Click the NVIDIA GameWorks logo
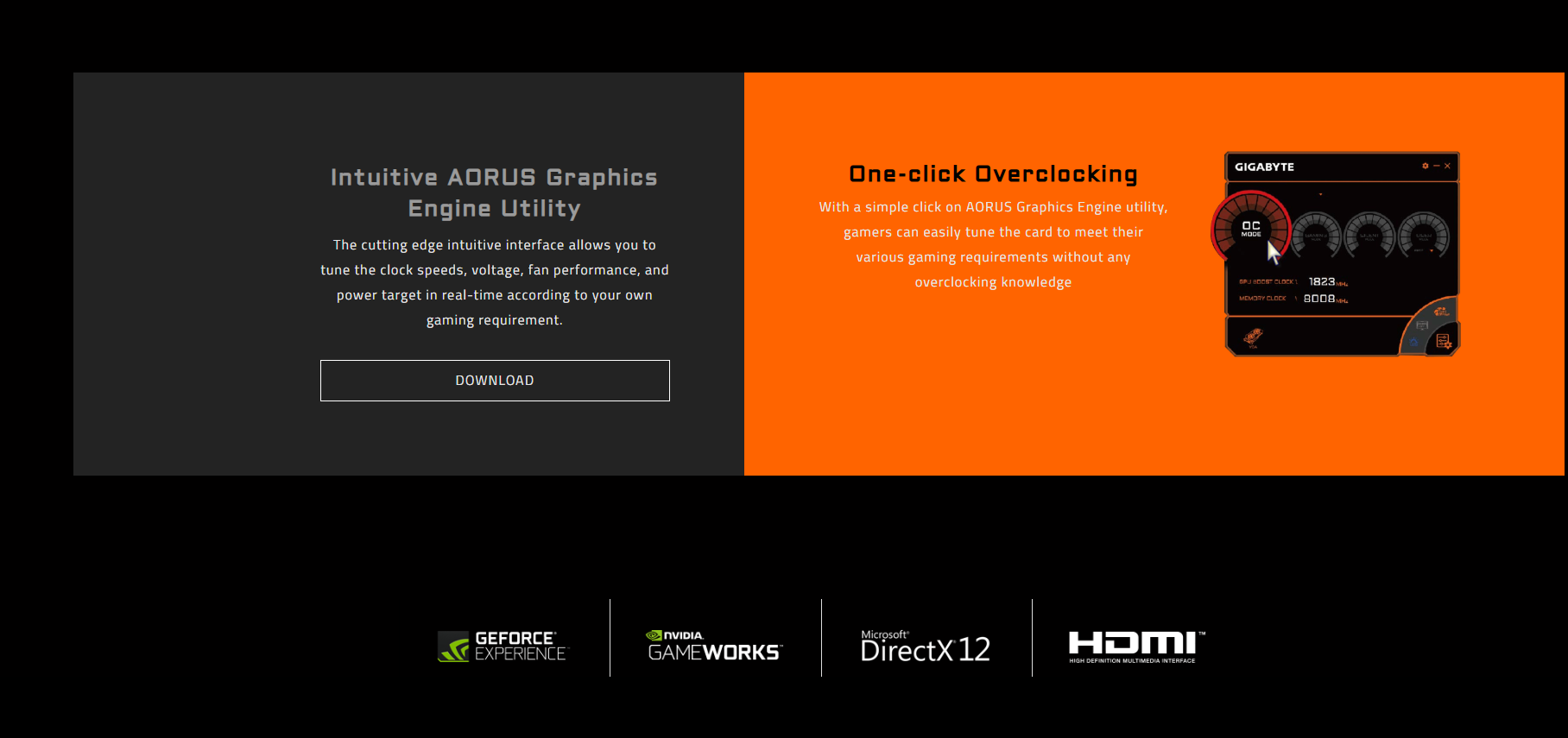 [x=714, y=646]
